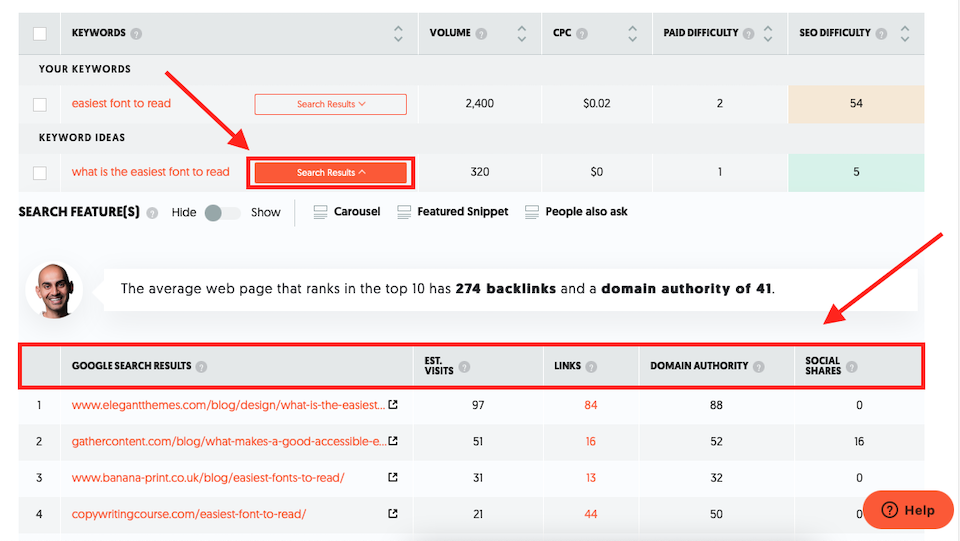
Task: Select the People also ask feature
Action: click(x=577, y=212)
